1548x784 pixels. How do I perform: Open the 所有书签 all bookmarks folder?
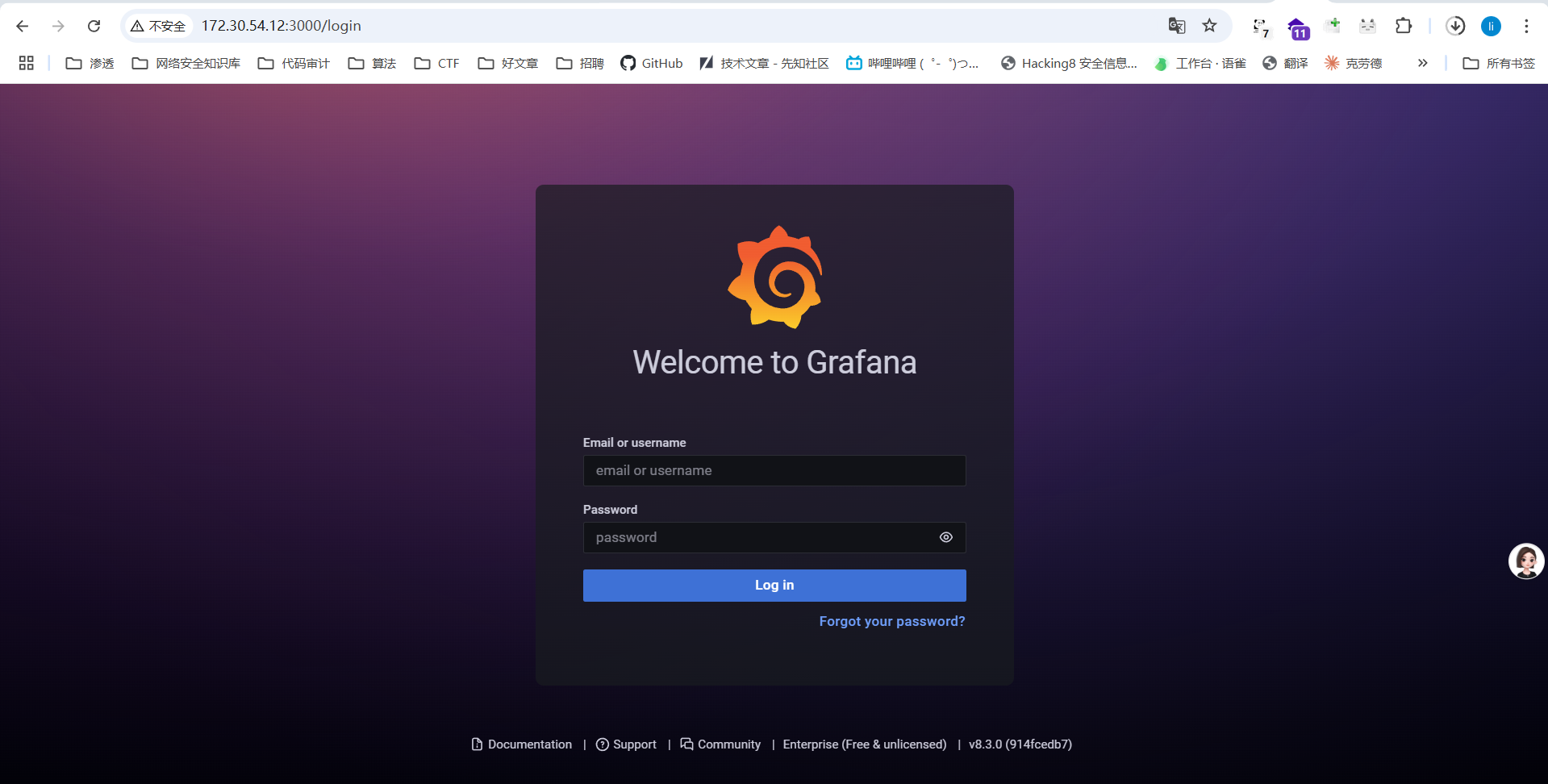coord(1499,63)
